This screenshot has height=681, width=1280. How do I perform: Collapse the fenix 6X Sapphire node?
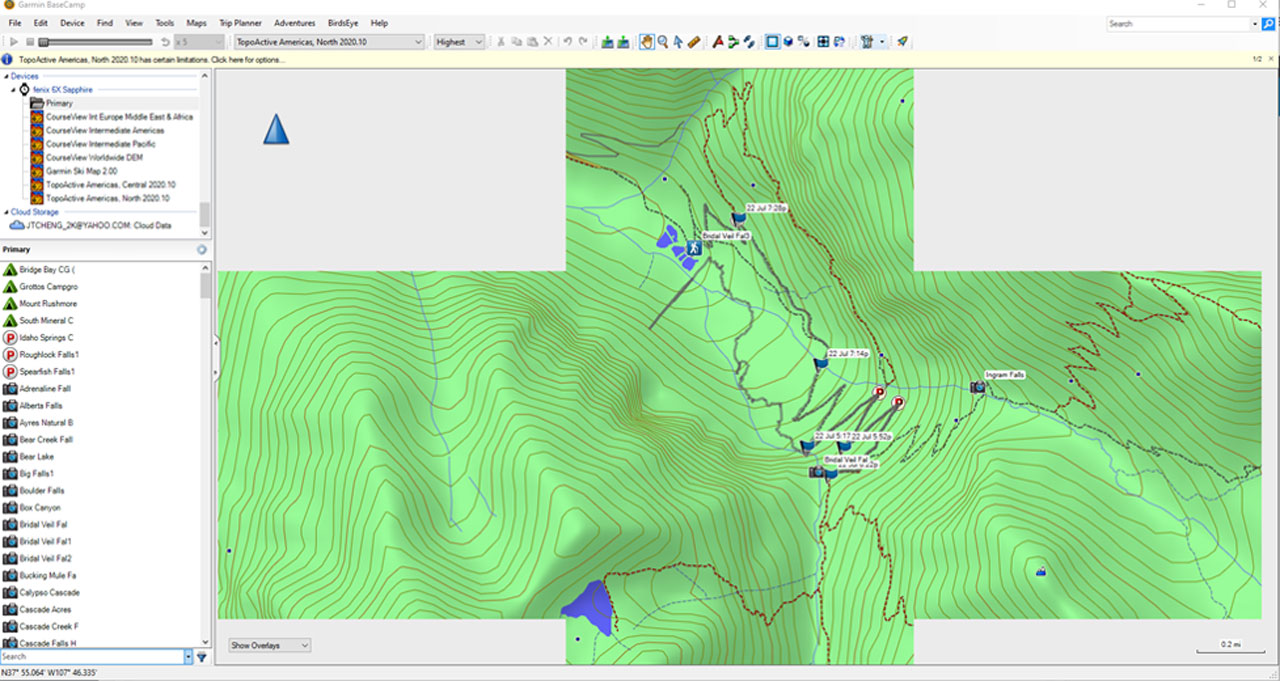pos(14,90)
